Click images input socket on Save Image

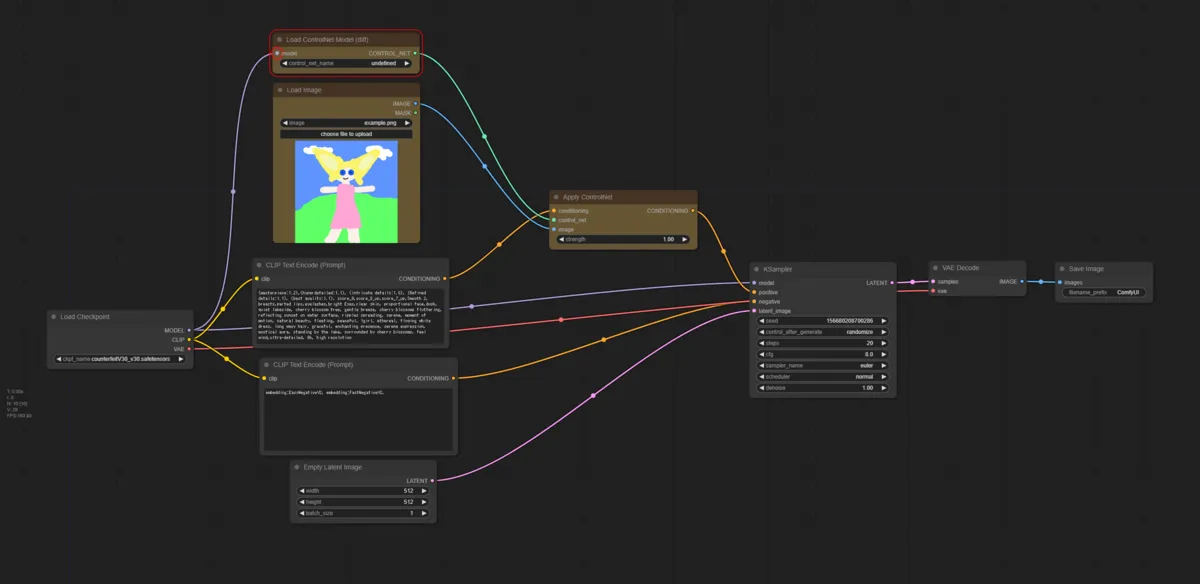1058,282
